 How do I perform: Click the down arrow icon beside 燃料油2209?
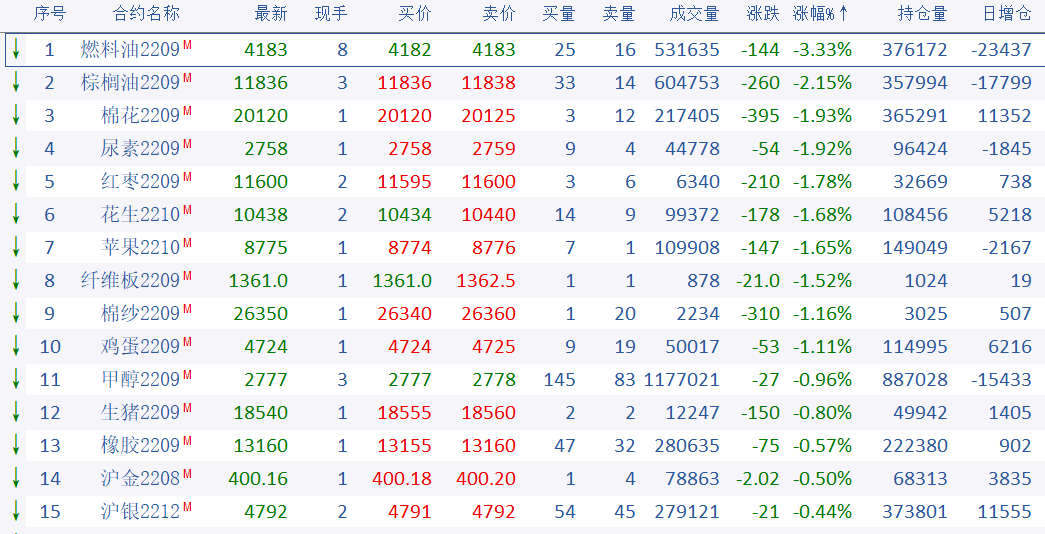(16, 49)
